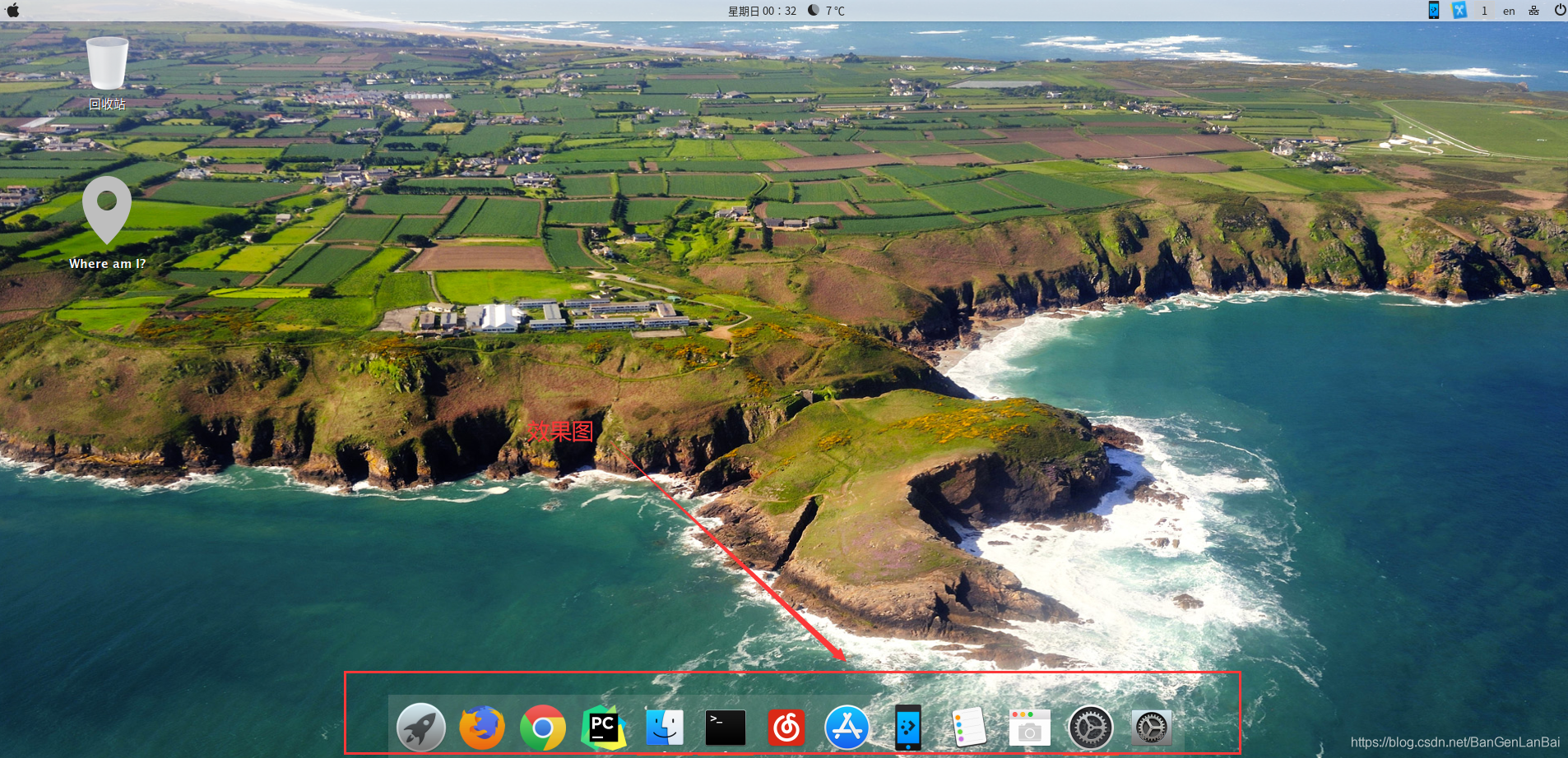The width and height of the screenshot is (1568, 758).
Task: Open the App Store icon in dock
Action: 847,728
